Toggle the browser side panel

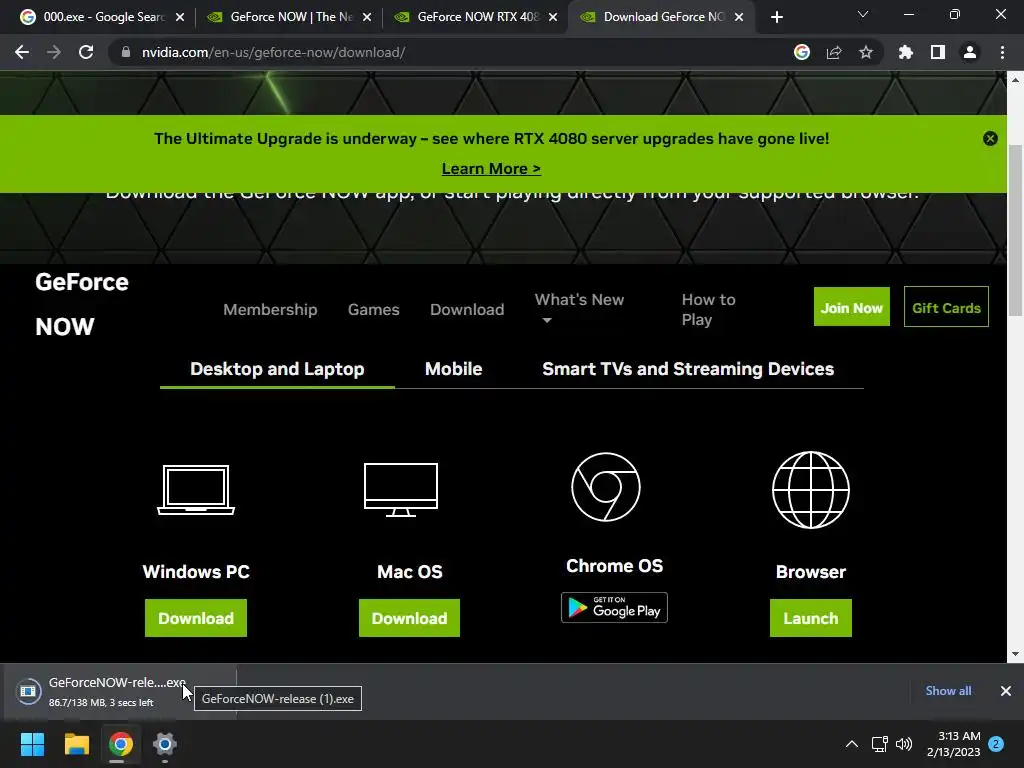938,52
